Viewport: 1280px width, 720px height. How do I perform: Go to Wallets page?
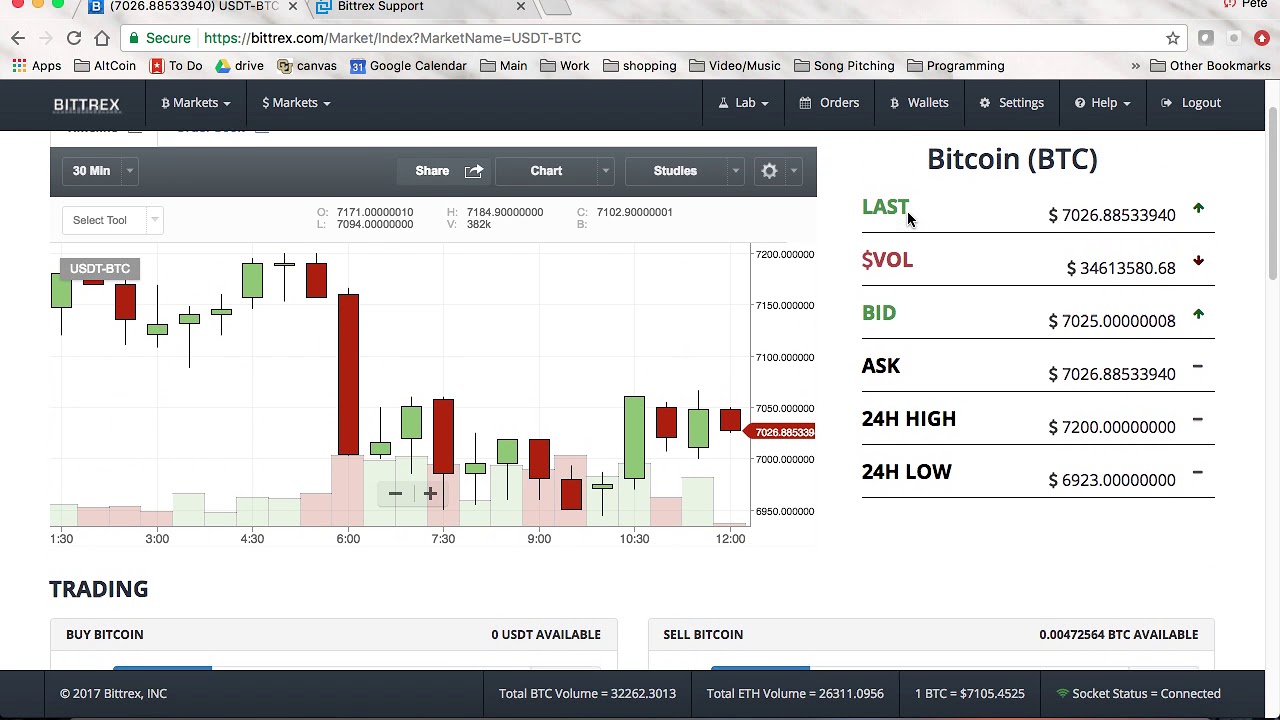919,103
